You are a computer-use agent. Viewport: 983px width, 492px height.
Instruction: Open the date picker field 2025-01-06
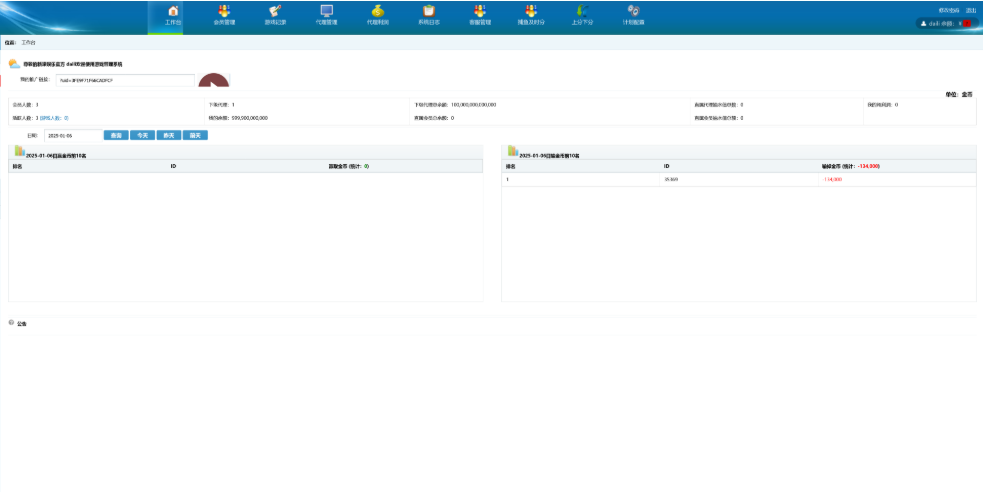click(x=72, y=135)
